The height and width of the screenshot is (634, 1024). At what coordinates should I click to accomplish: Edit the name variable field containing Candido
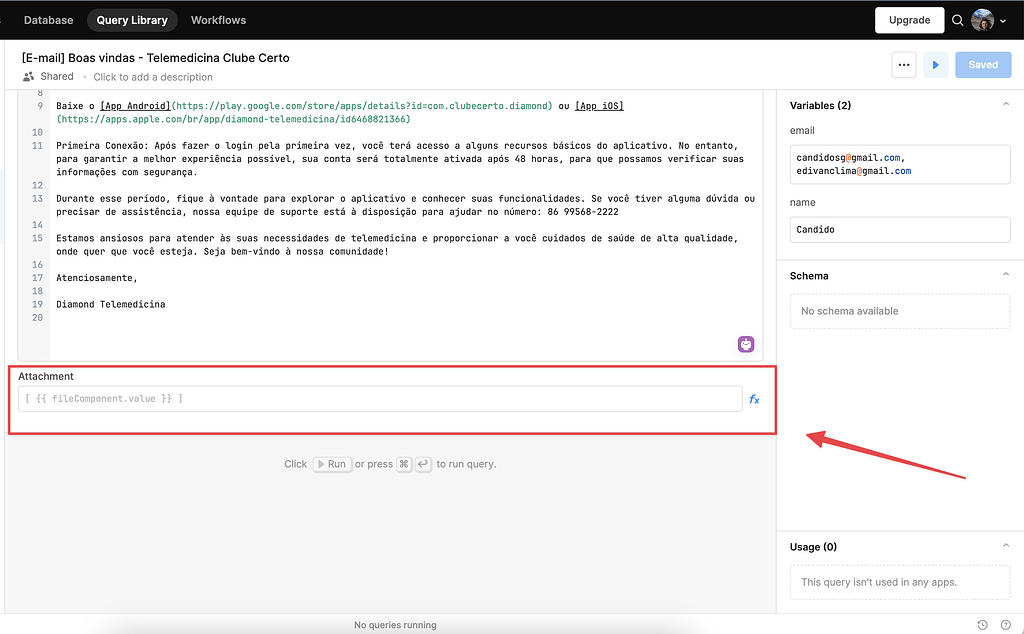click(x=899, y=229)
